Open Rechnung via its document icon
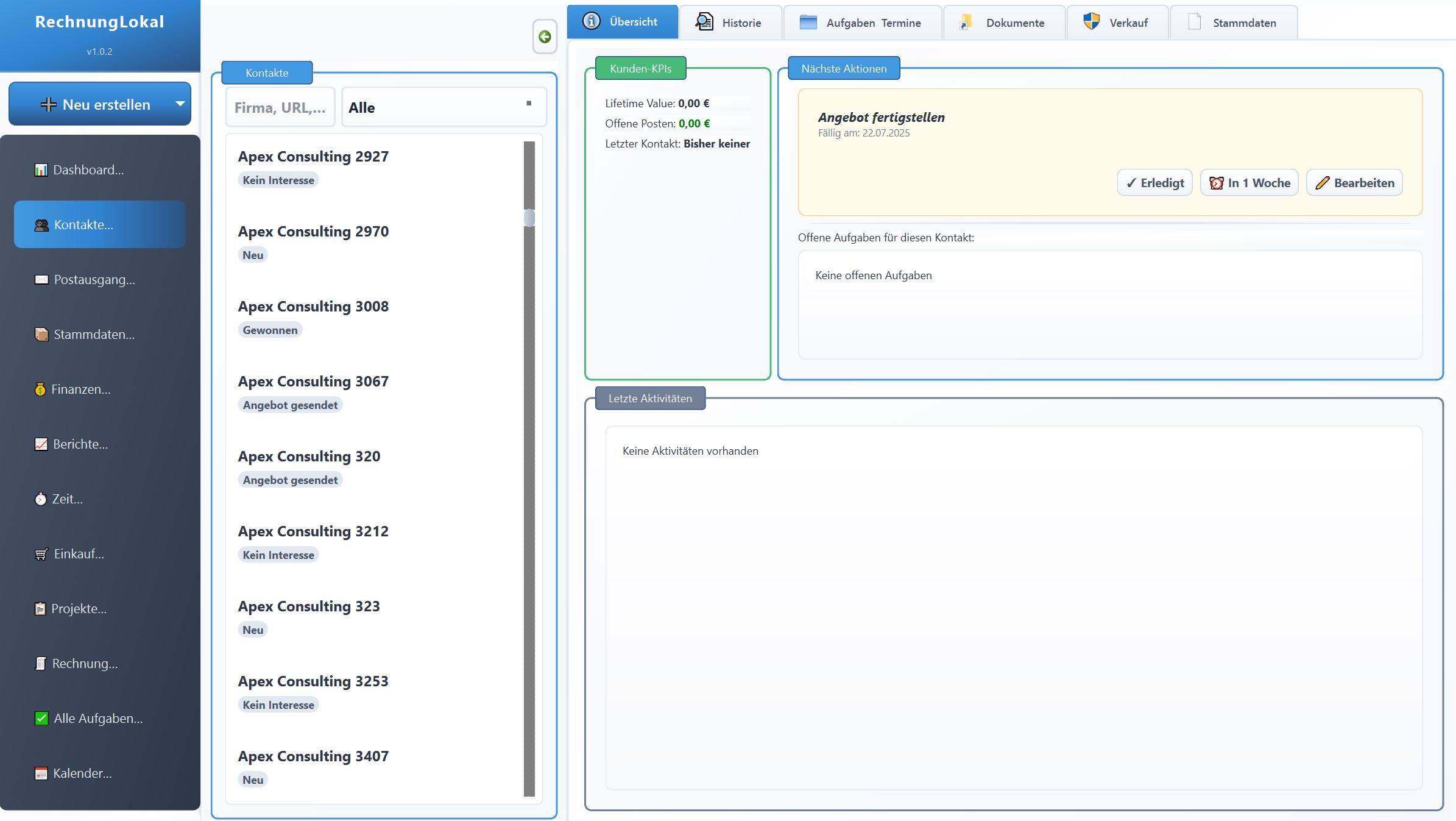 click(40, 663)
